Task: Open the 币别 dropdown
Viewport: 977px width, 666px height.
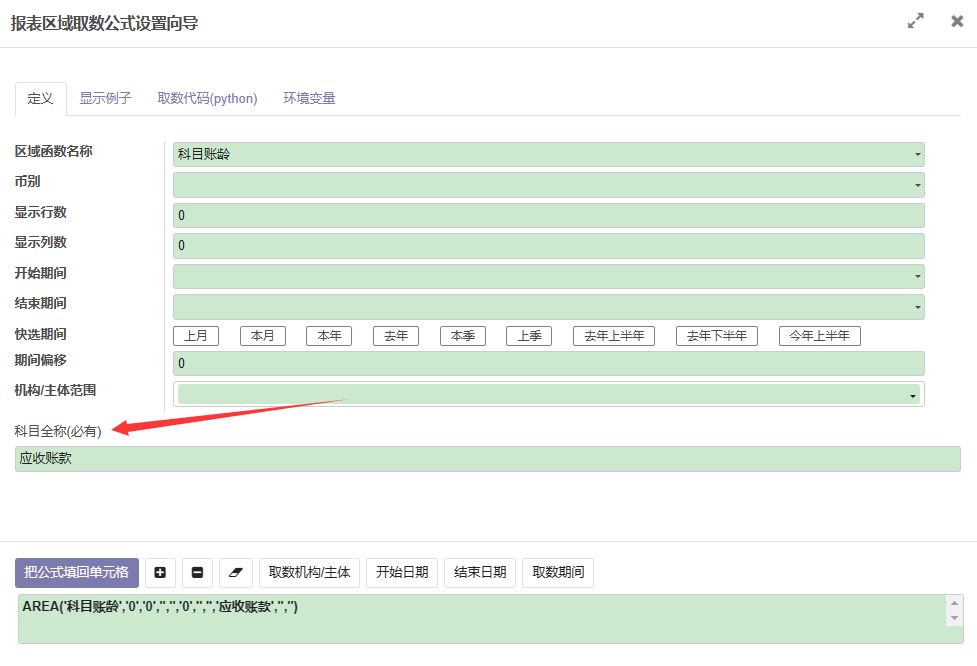Action: coord(548,185)
